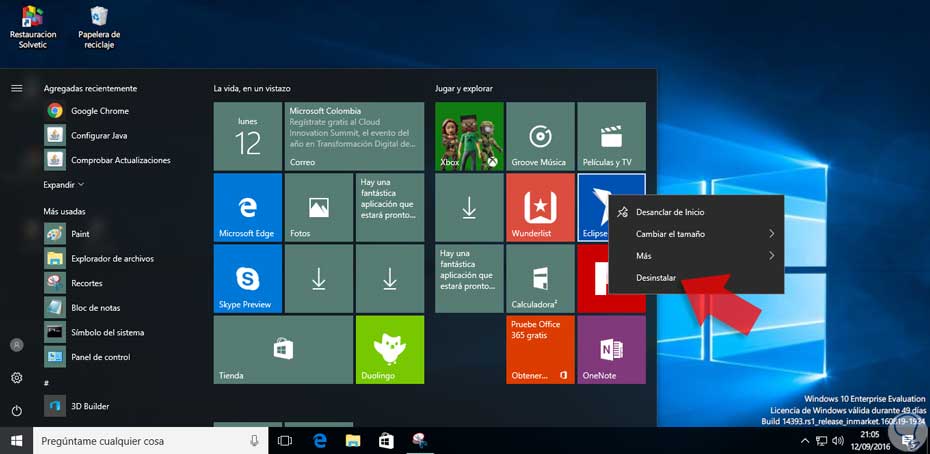The image size is (930, 454).
Task: Open the Calculadora tile
Action: 540,279
